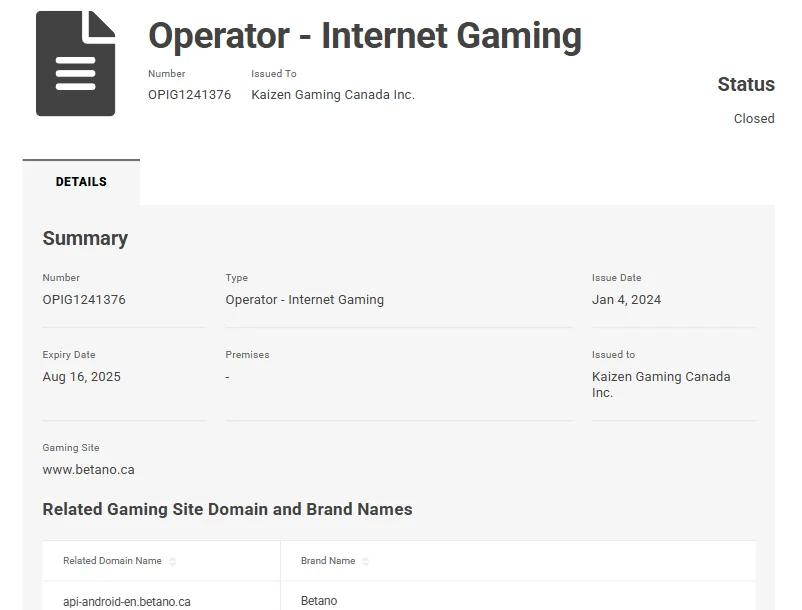Image resolution: width=802 pixels, height=610 pixels.
Task: Click Related Gaming Site Domain and Brand Names heading
Action: (227, 509)
